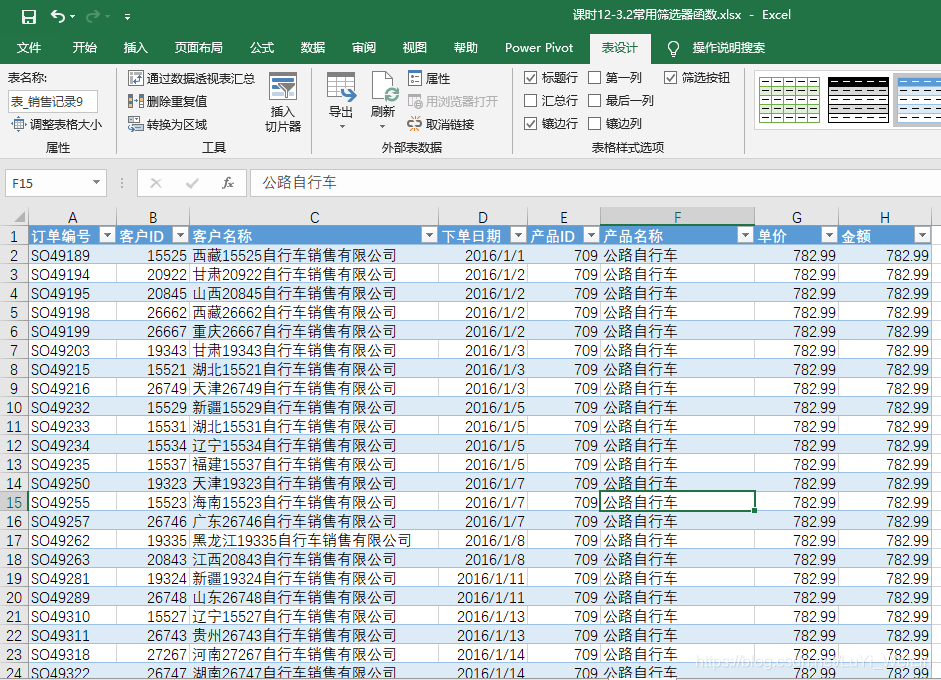Select order cell SO49232

[x=72, y=408]
